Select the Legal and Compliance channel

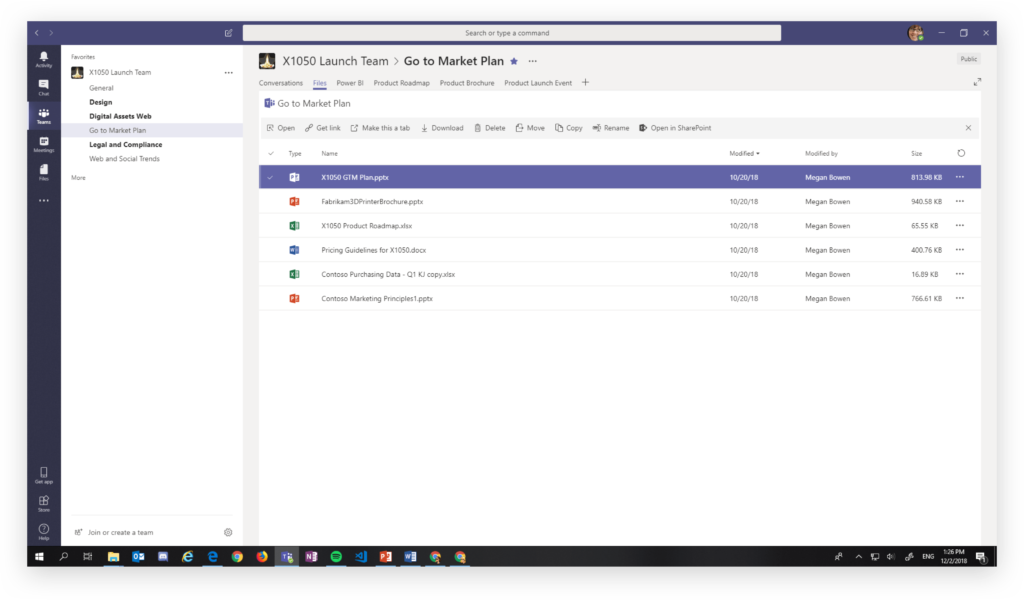pos(125,145)
